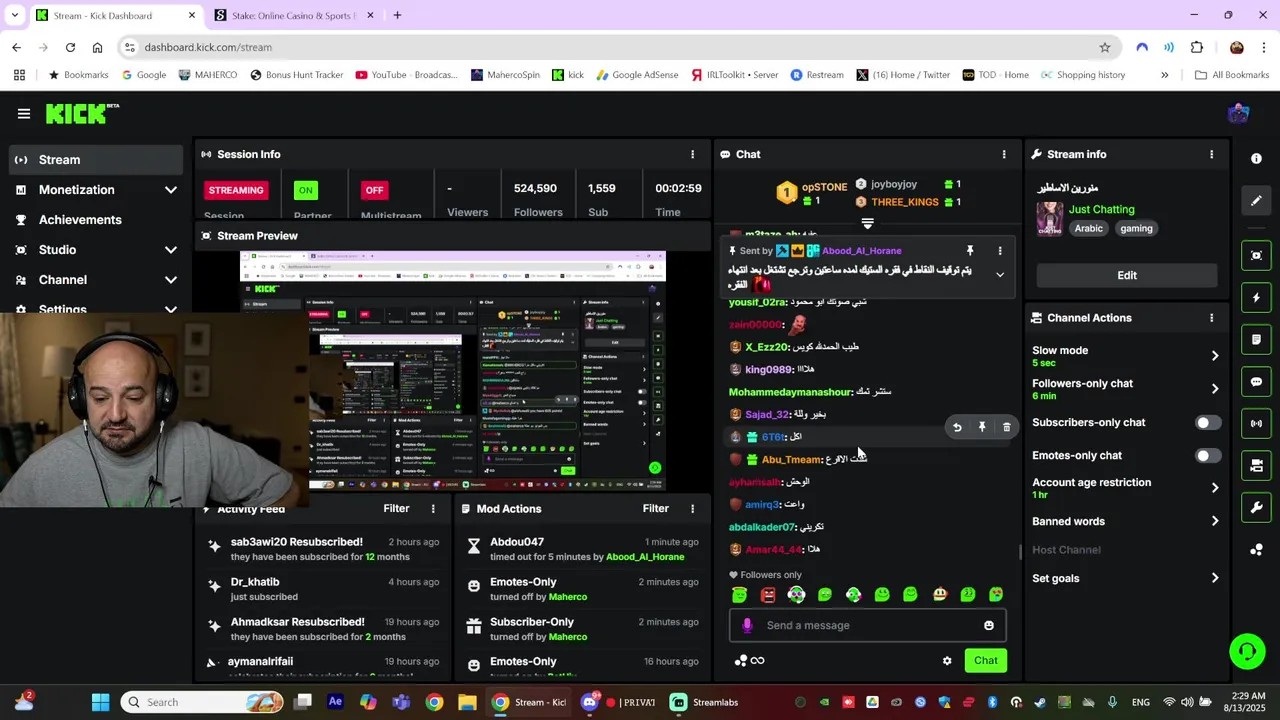Screen dimensions: 1280x720
Task: Unpin the pinned chat message
Action: coord(969,251)
